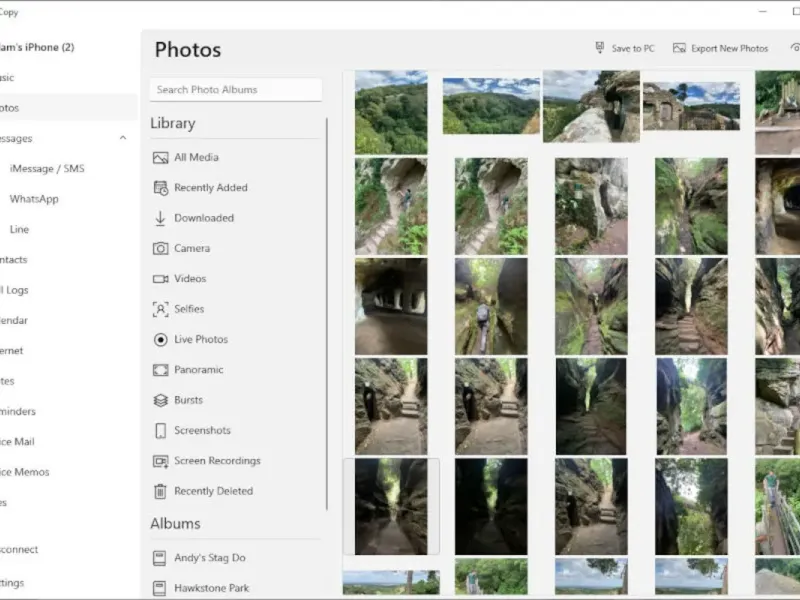This screenshot has width=800, height=600.
Task: Click the Camera library icon
Action: click(160, 248)
